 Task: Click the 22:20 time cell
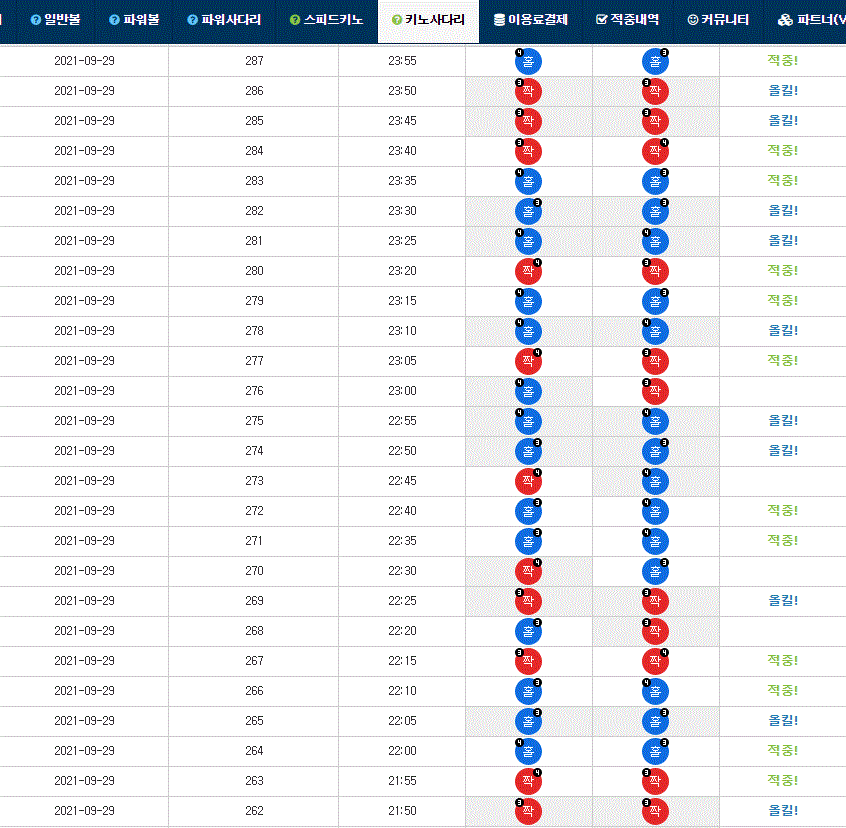(x=402, y=631)
